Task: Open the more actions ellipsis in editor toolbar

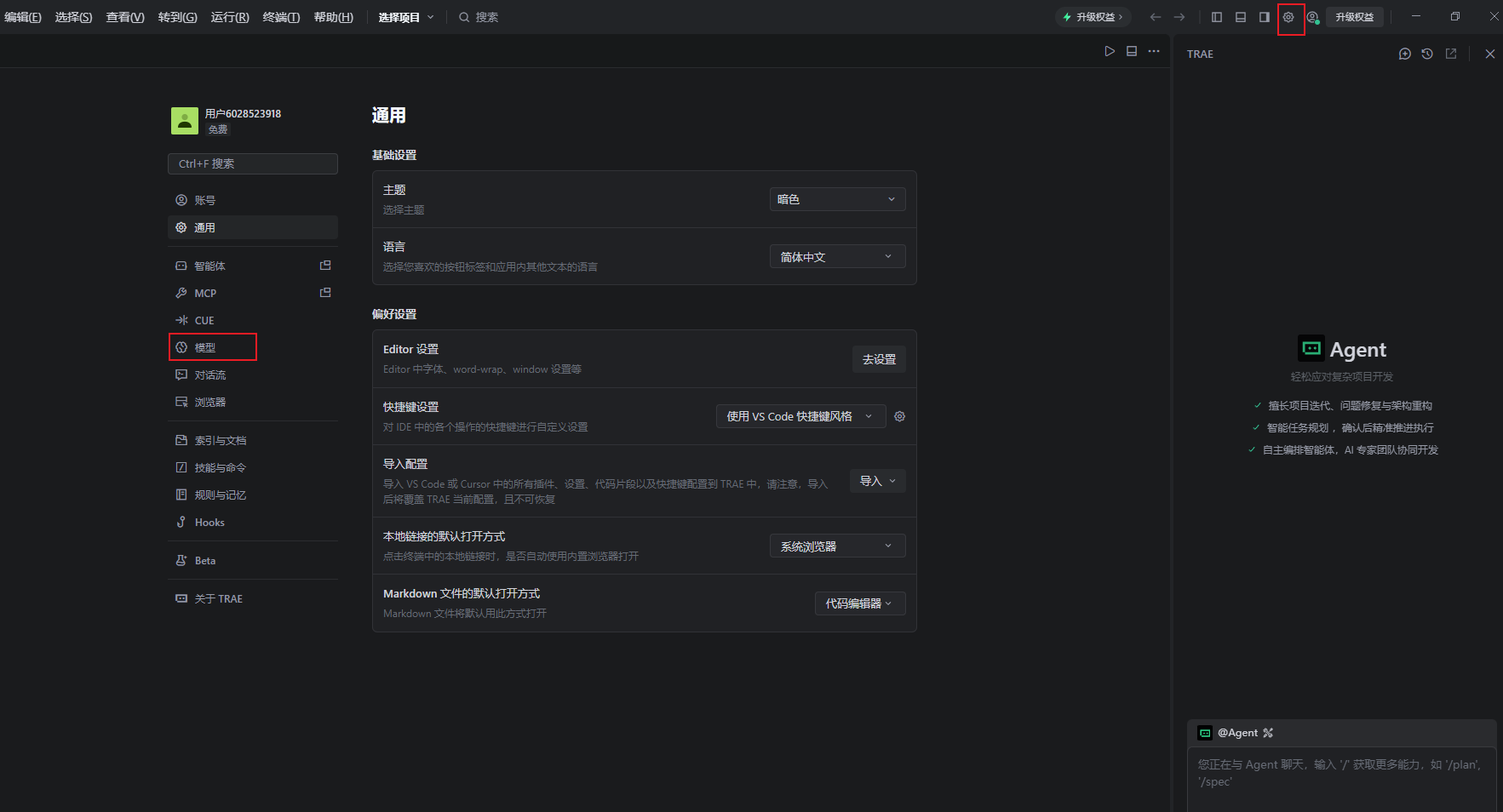Action: 1154,51
